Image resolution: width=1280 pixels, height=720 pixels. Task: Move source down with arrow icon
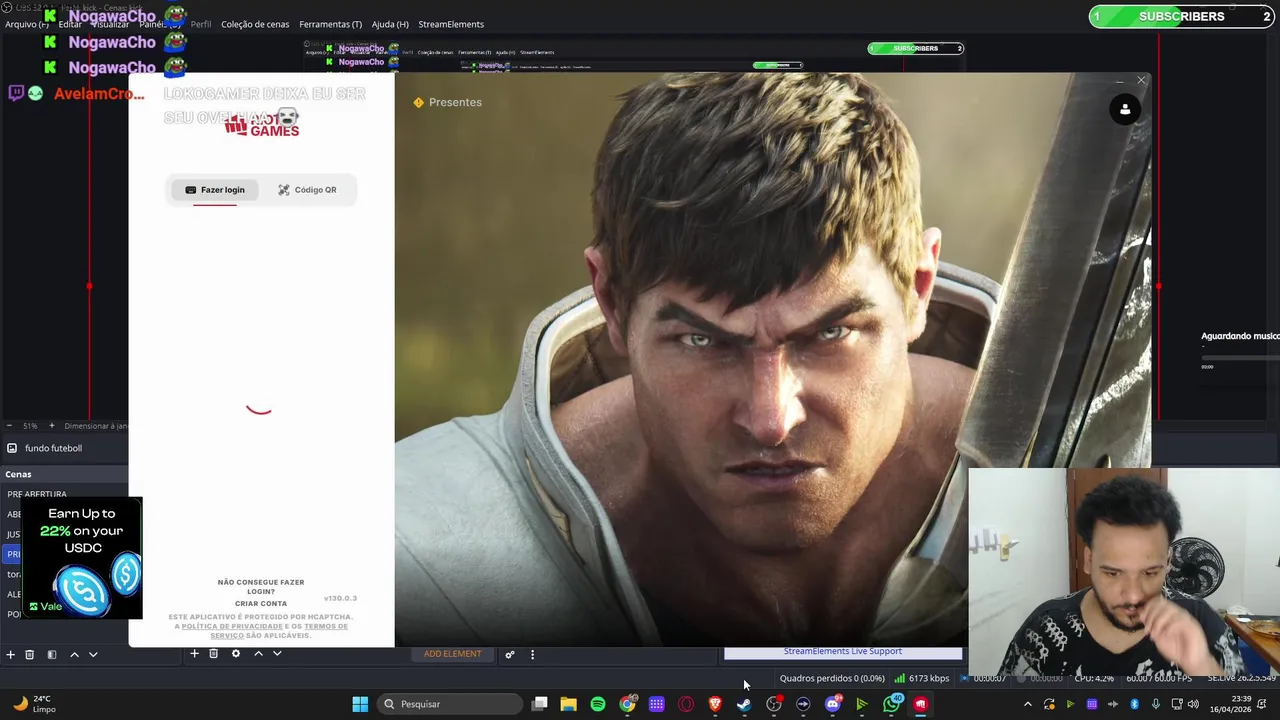pyautogui.click(x=277, y=654)
